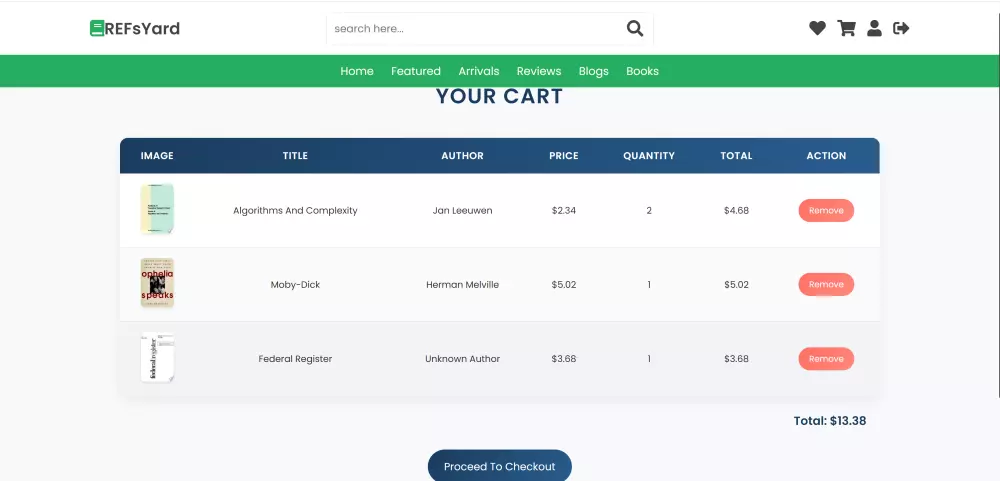
Task: Type in the search here field
Action: pyautogui.click(x=475, y=28)
